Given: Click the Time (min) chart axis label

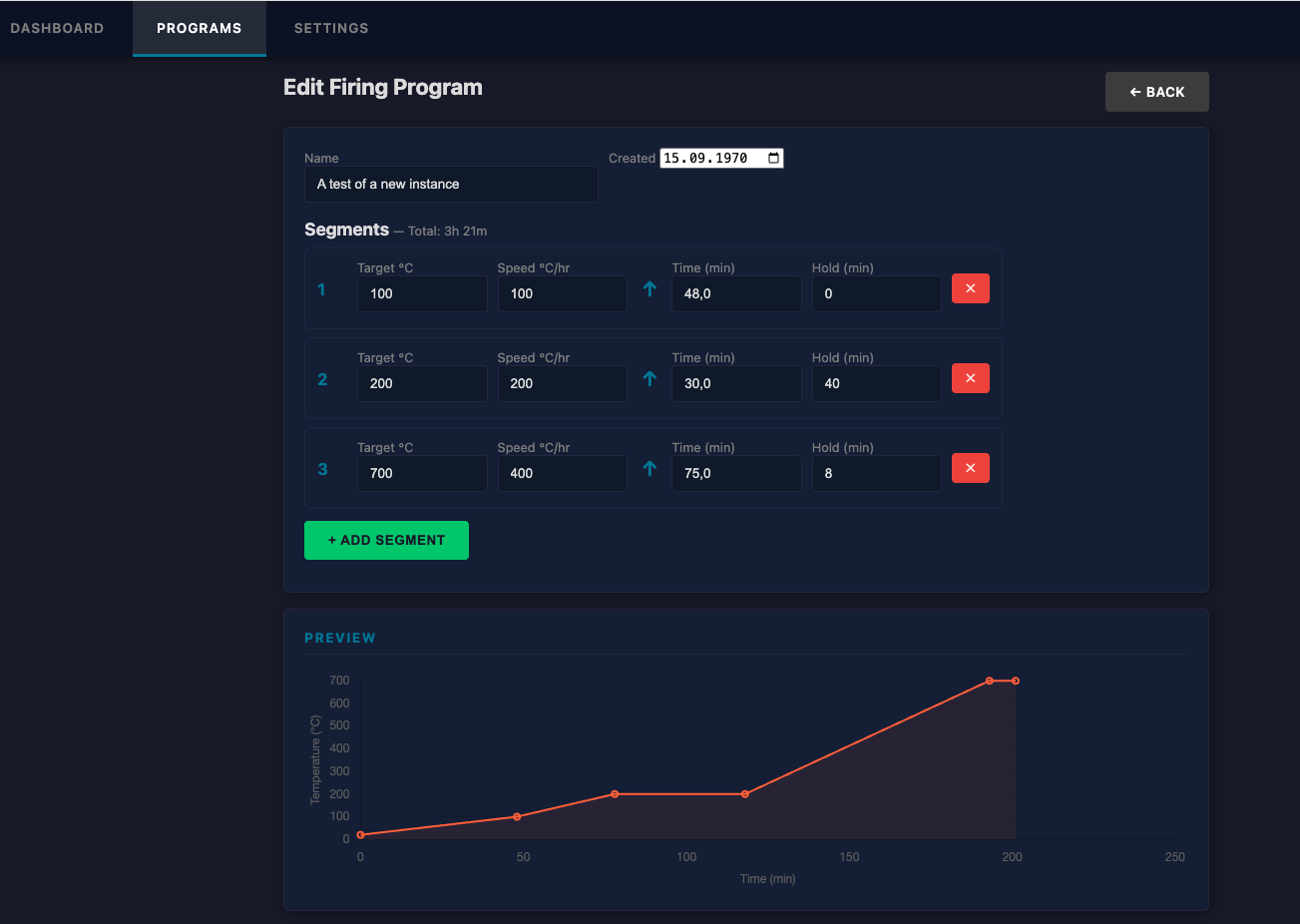Looking at the screenshot, I should [x=767, y=879].
